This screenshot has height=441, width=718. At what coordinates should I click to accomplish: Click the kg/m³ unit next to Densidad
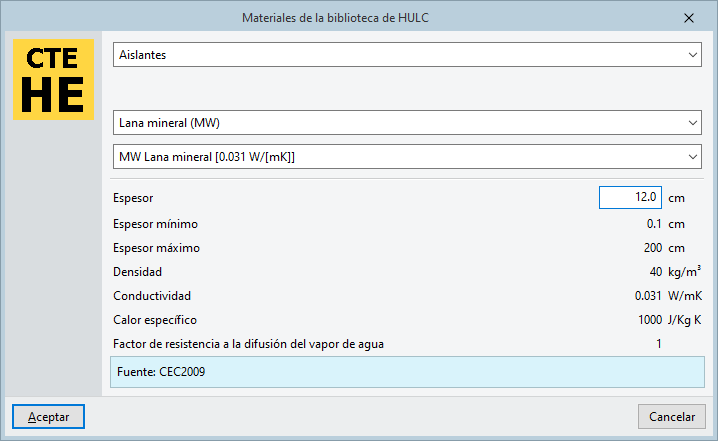point(685,272)
